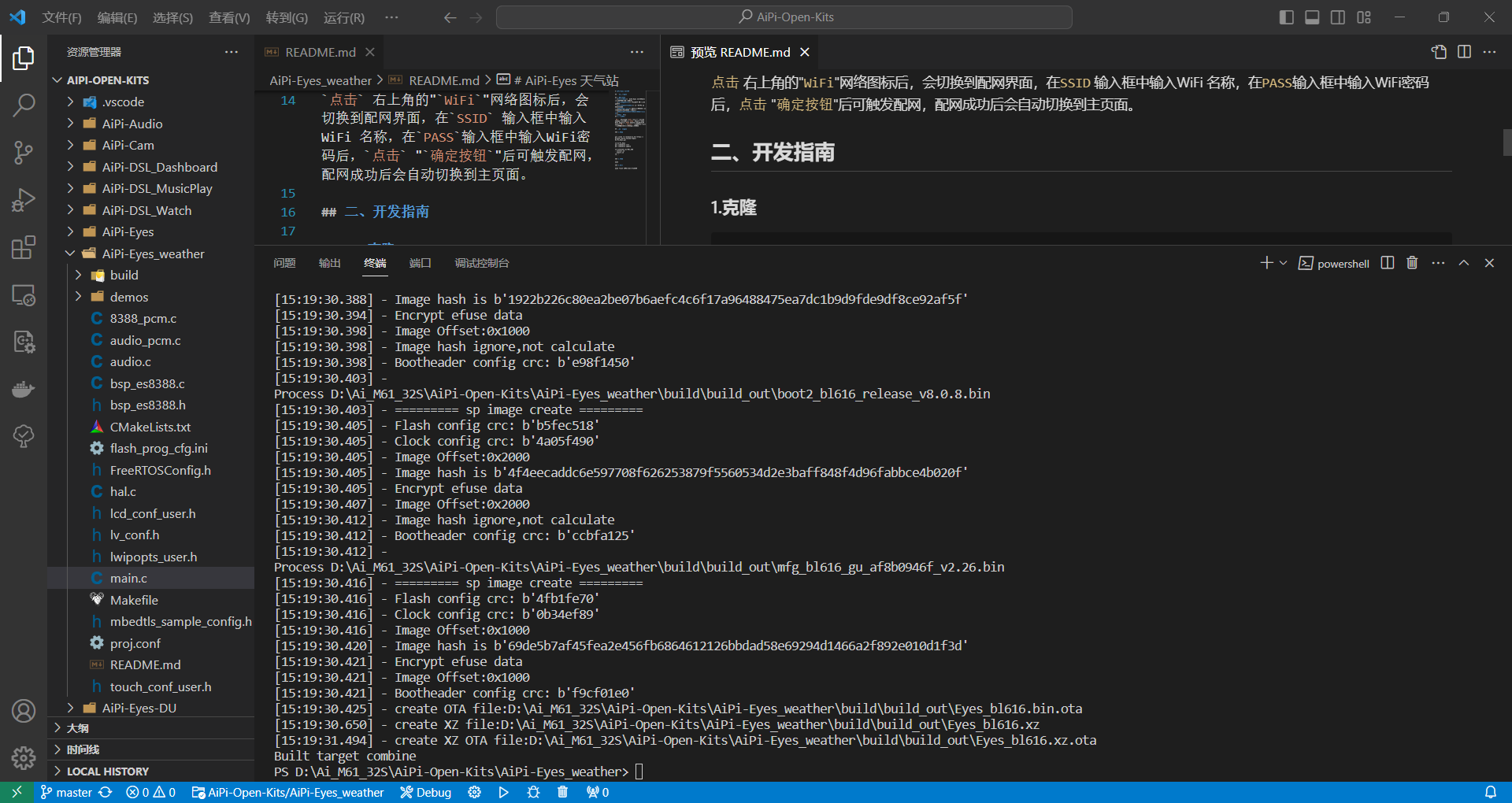Open customize layout button
This screenshot has height=803, width=1512.
click(x=1364, y=17)
